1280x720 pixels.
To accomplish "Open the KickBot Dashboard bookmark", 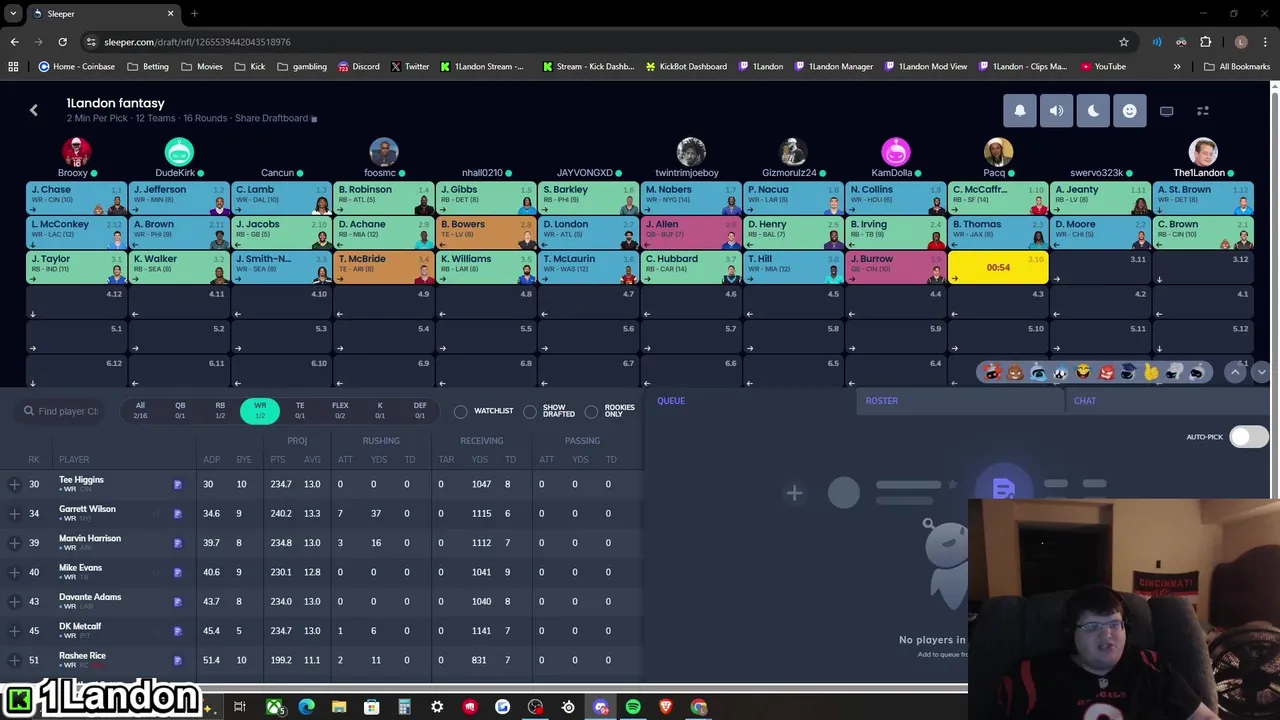I will pos(686,67).
